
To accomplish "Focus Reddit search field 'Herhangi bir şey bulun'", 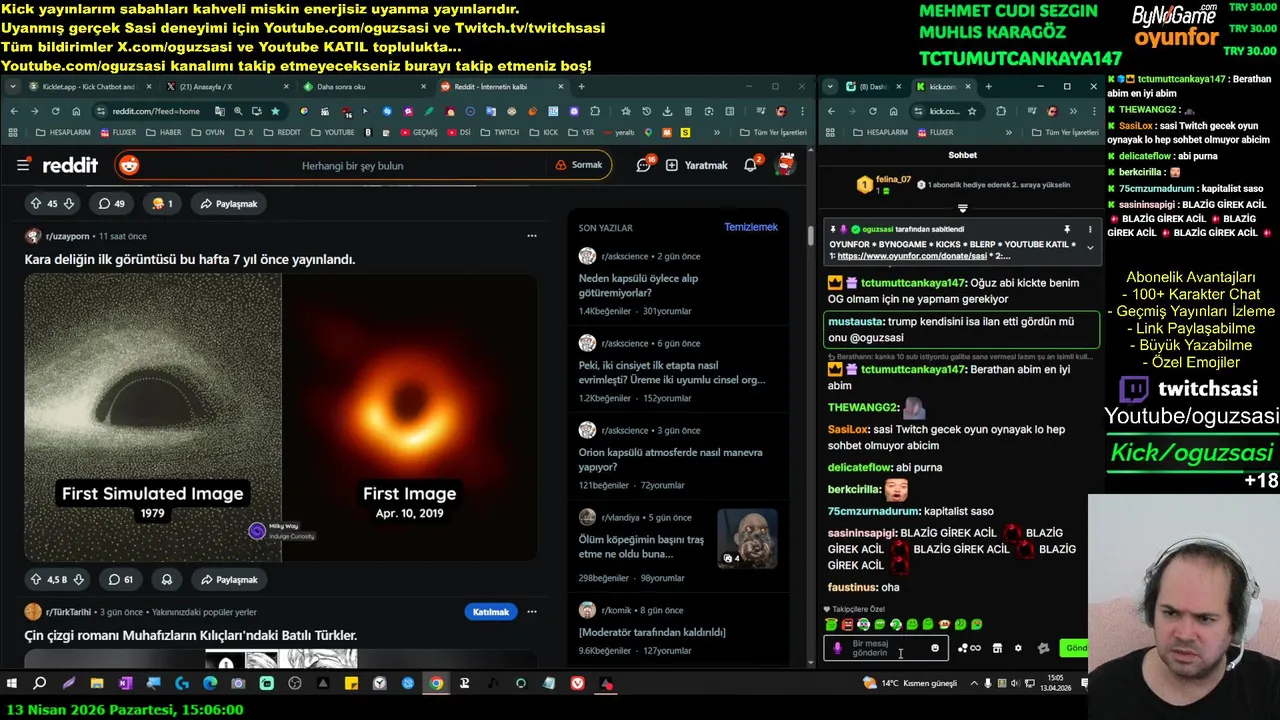I will (x=352, y=165).
